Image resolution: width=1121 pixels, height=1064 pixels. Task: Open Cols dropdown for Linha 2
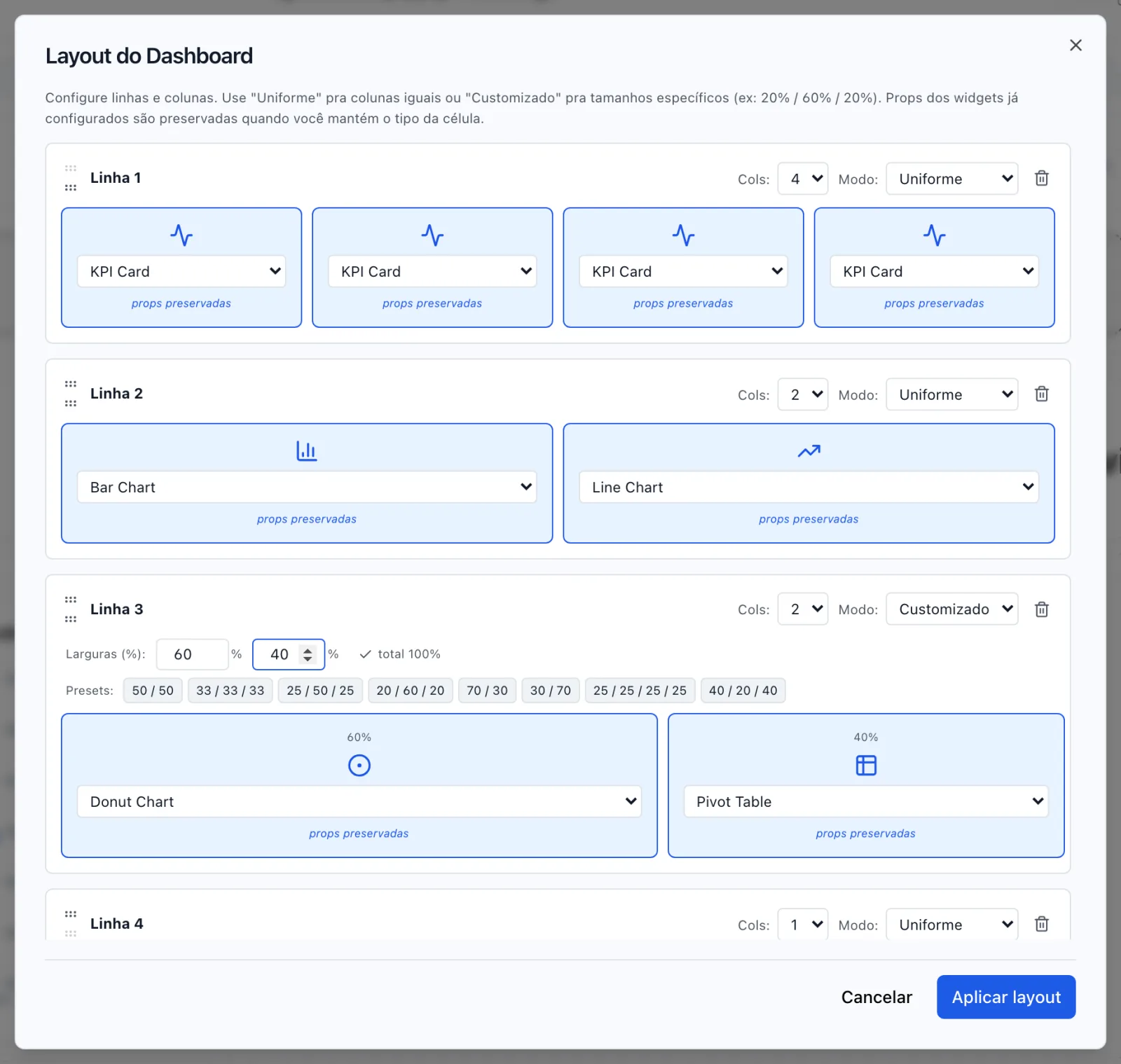click(x=803, y=394)
